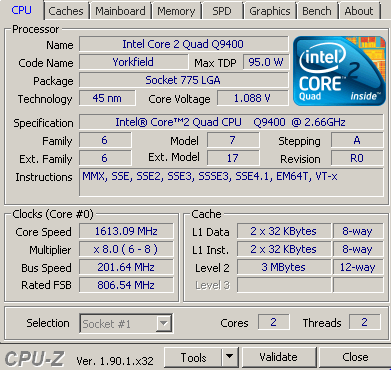Click the Rated FSB value 806.54 MHz
Screen dimensions: 391x370
click(x=126, y=285)
